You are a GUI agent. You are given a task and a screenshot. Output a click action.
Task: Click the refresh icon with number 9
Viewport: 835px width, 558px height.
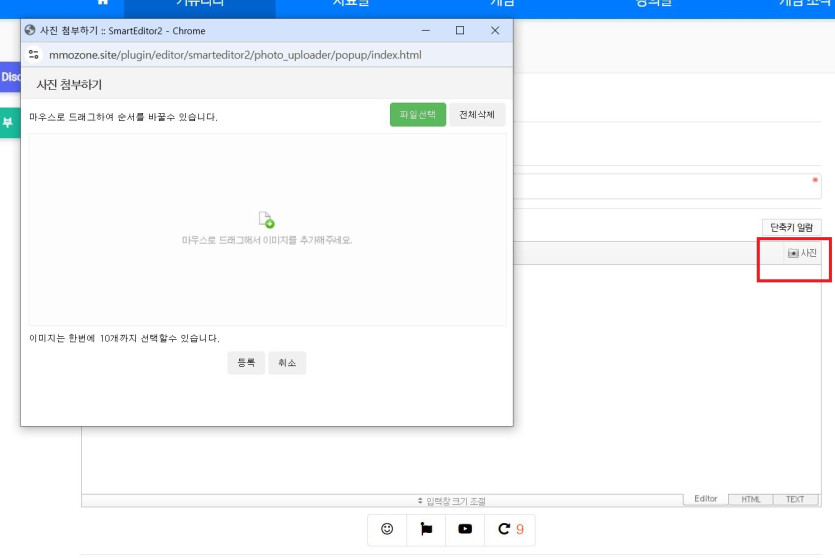(511, 529)
